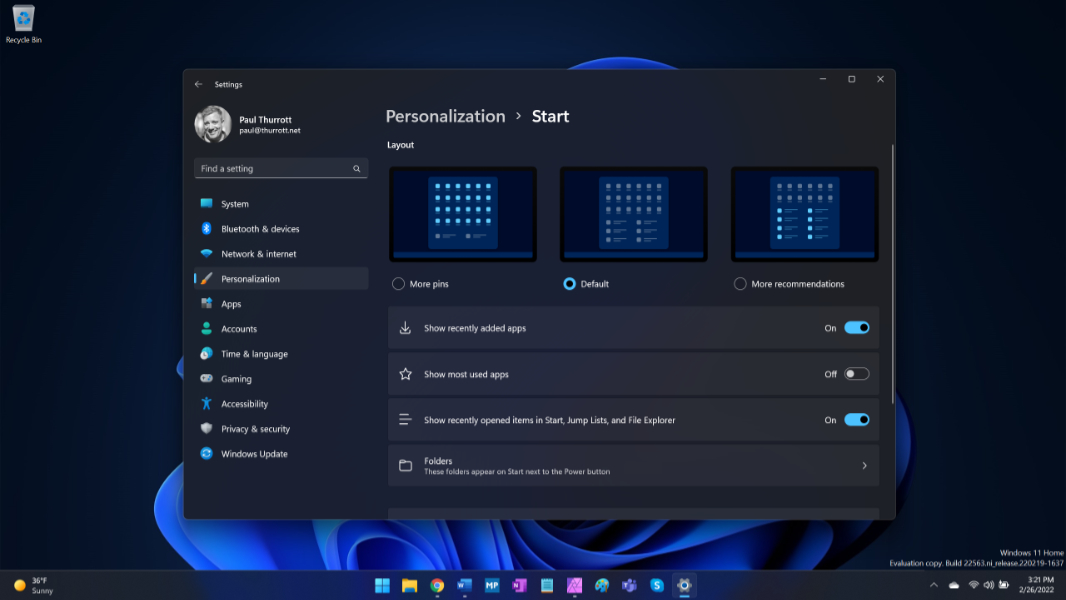Viewport: 1066px width, 600px height.
Task: Click the back arrow in Settings
Action: click(198, 85)
